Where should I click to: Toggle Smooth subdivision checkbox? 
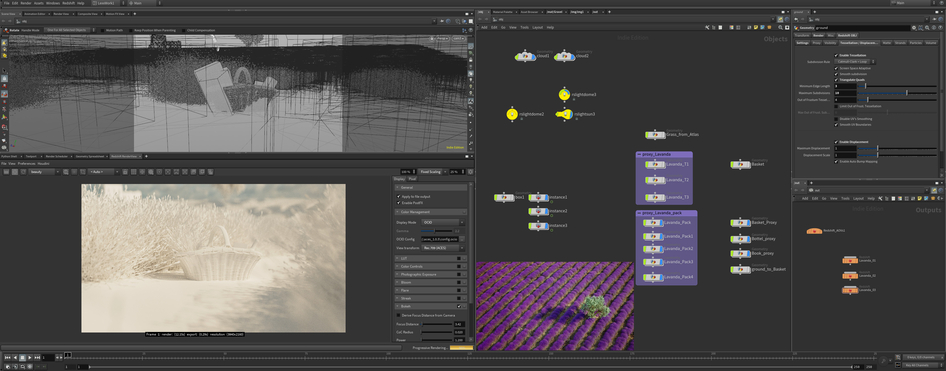click(836, 74)
